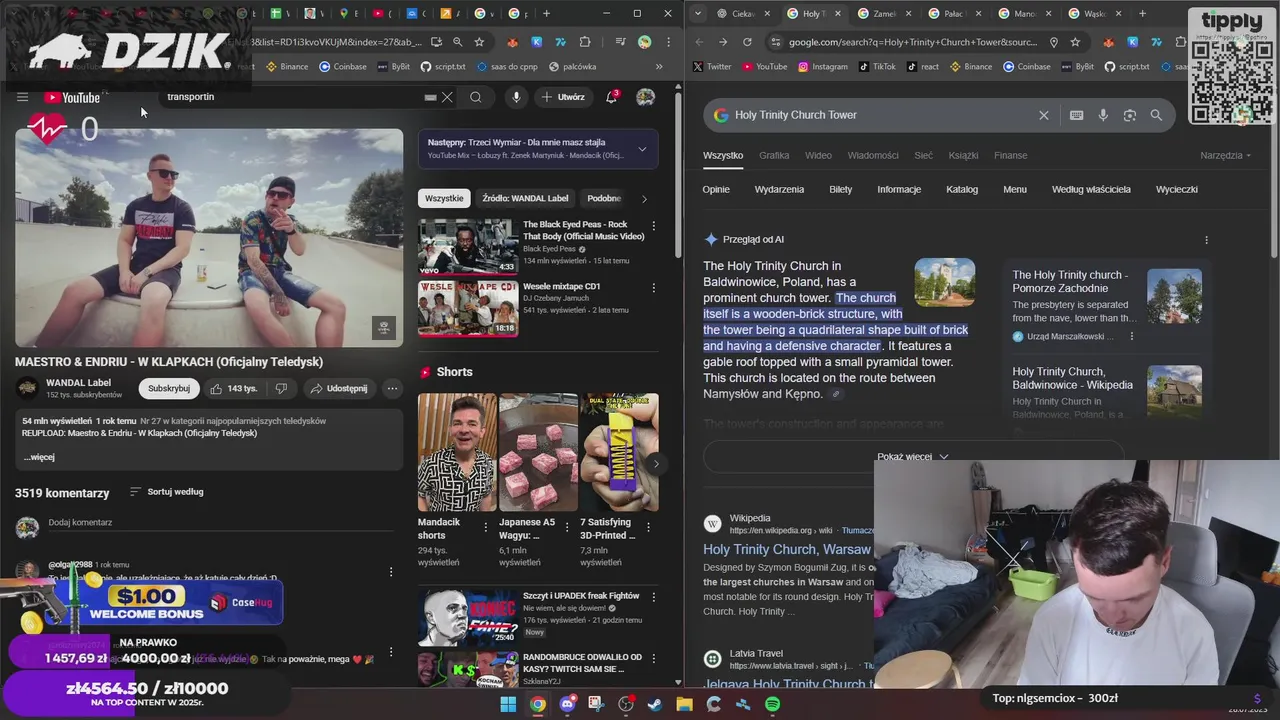Submit Google search magnifier icon
The width and height of the screenshot is (1280, 720).
(x=1156, y=115)
